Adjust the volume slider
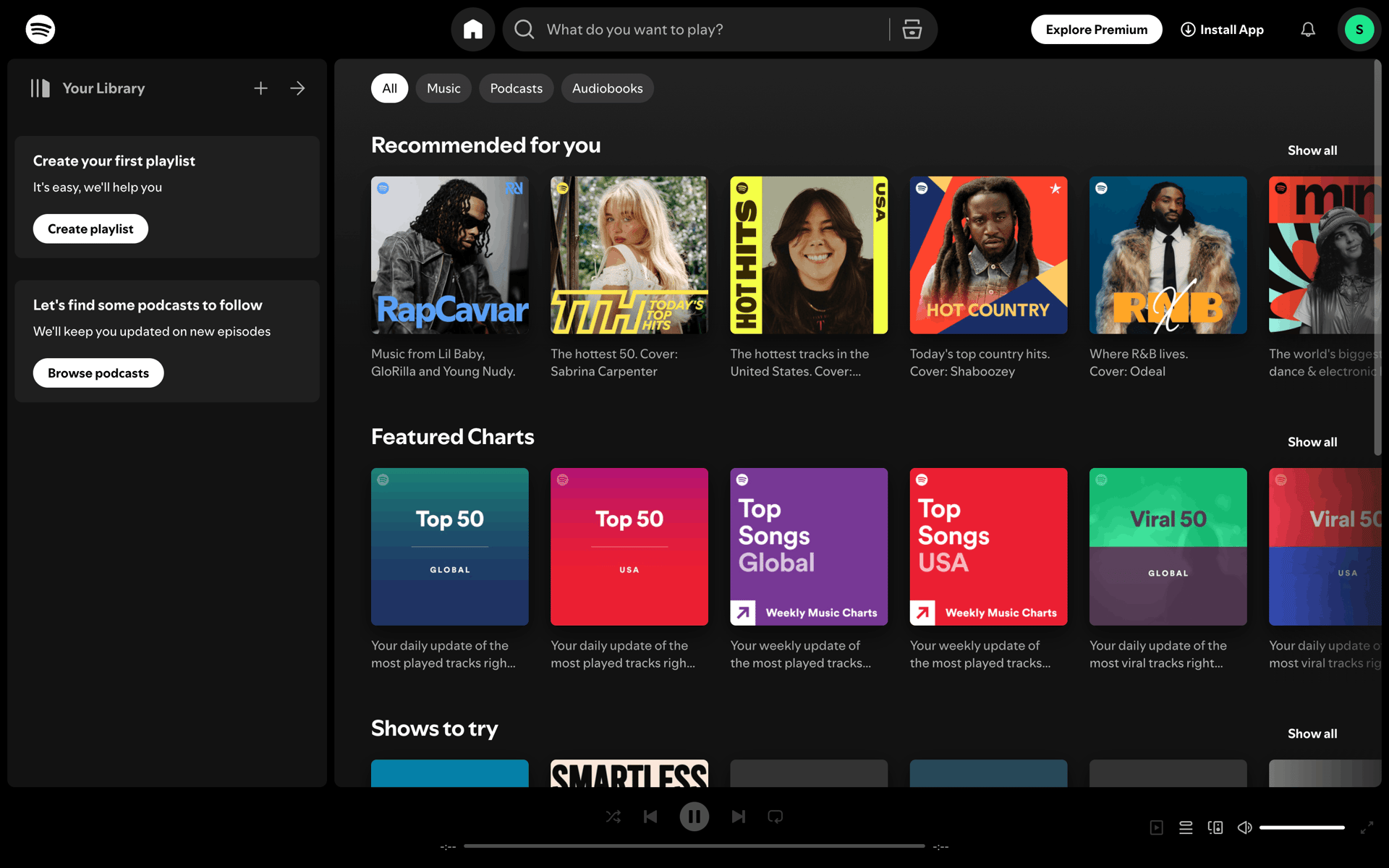This screenshot has width=1389, height=868. coord(1302,827)
